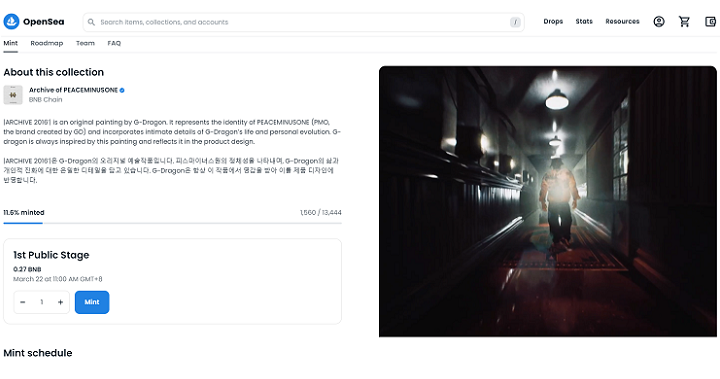
Task: Click the Archive of PEACEMINUSONE collection avatar
Action: click(13, 95)
